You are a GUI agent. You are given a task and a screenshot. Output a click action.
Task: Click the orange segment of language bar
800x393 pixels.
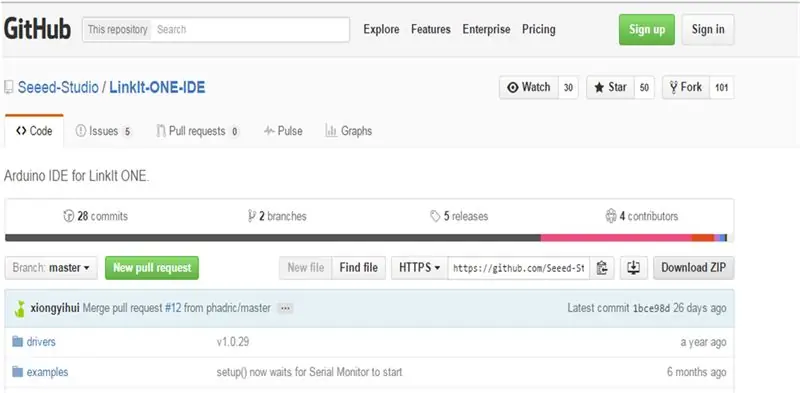click(x=703, y=238)
